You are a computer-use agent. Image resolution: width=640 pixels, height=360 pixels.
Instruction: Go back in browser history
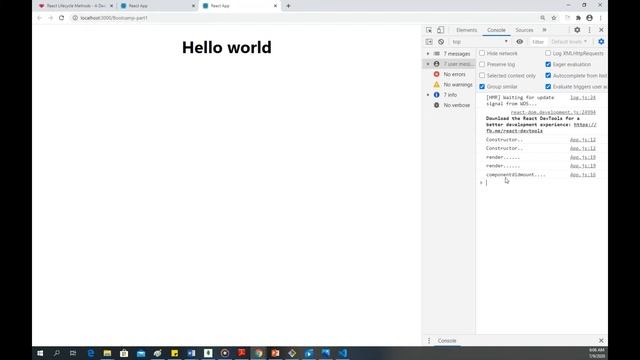click(x=40, y=18)
